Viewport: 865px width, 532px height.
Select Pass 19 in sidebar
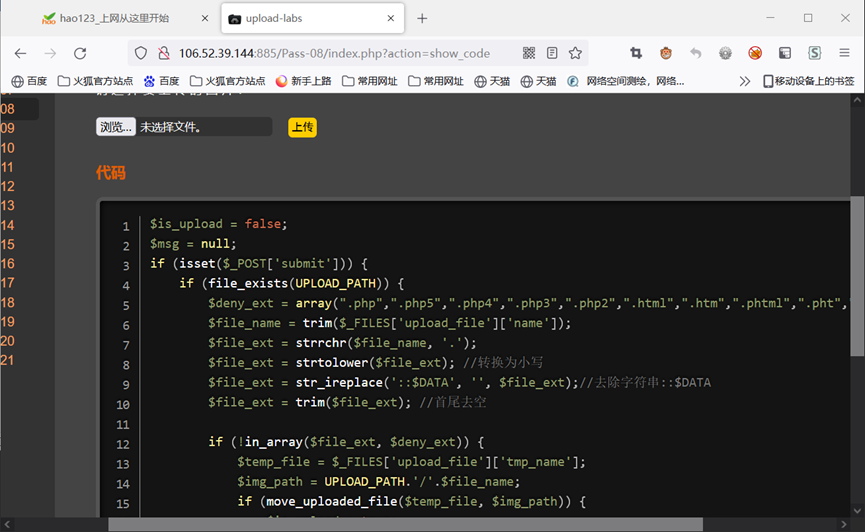[x=8, y=322]
